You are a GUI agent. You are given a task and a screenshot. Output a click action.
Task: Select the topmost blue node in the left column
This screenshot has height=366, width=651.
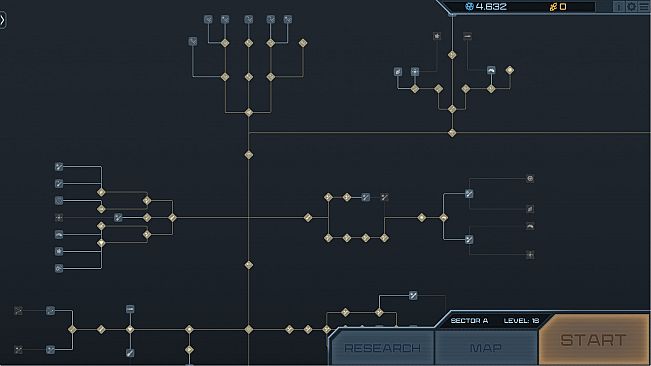(59, 167)
